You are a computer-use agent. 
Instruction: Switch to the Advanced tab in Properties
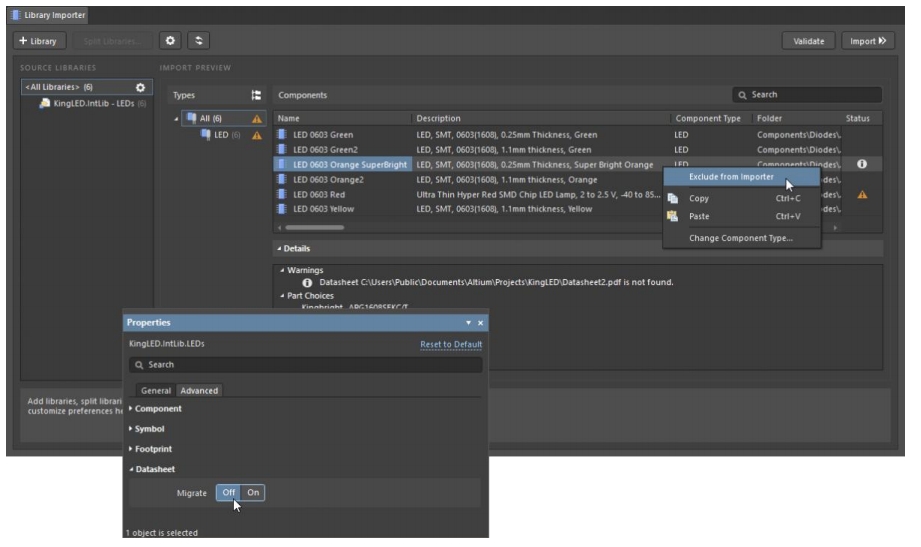pyautogui.click(x=199, y=390)
